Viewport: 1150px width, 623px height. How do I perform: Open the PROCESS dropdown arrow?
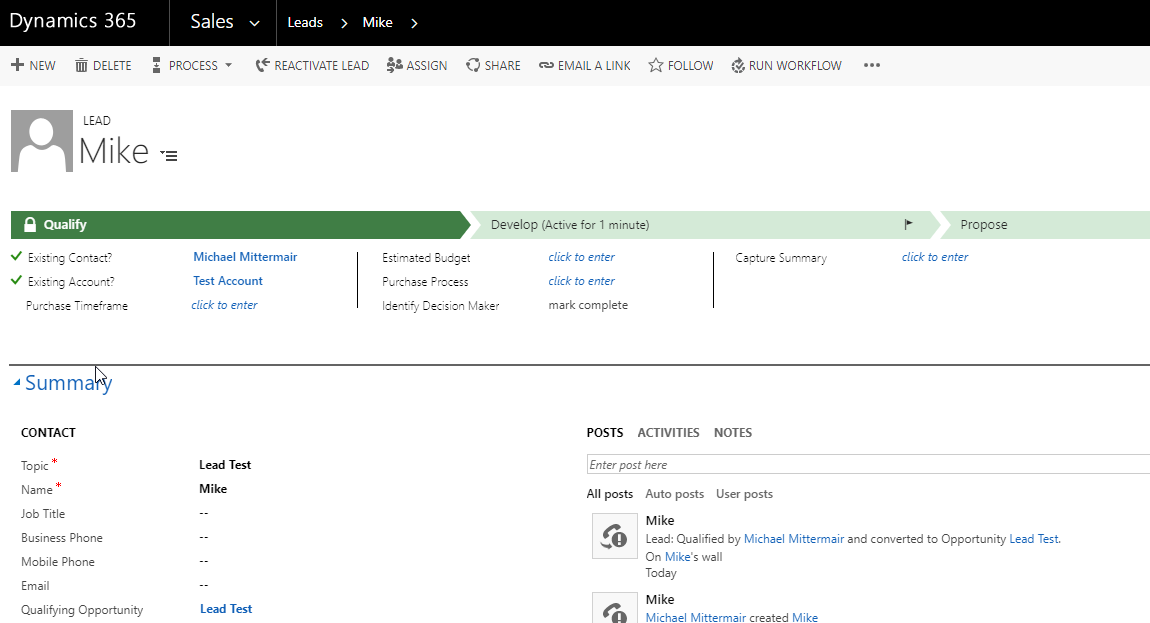tap(229, 65)
